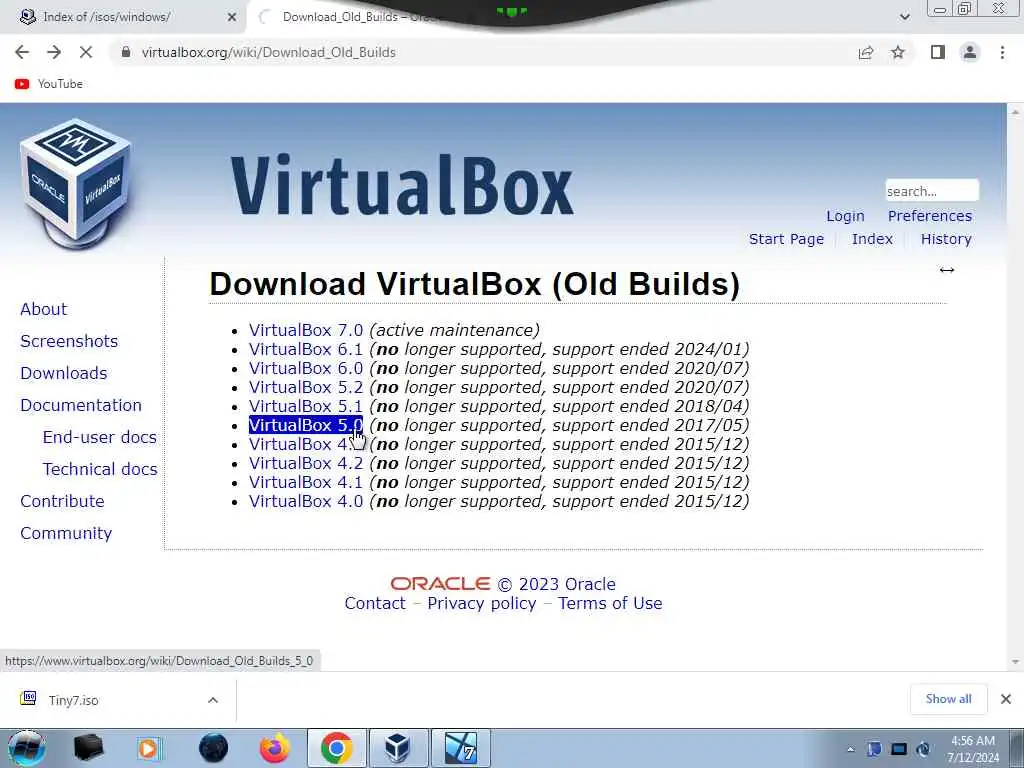The image size is (1024, 768).
Task: Open the Chrome profile menu
Action: [970, 52]
